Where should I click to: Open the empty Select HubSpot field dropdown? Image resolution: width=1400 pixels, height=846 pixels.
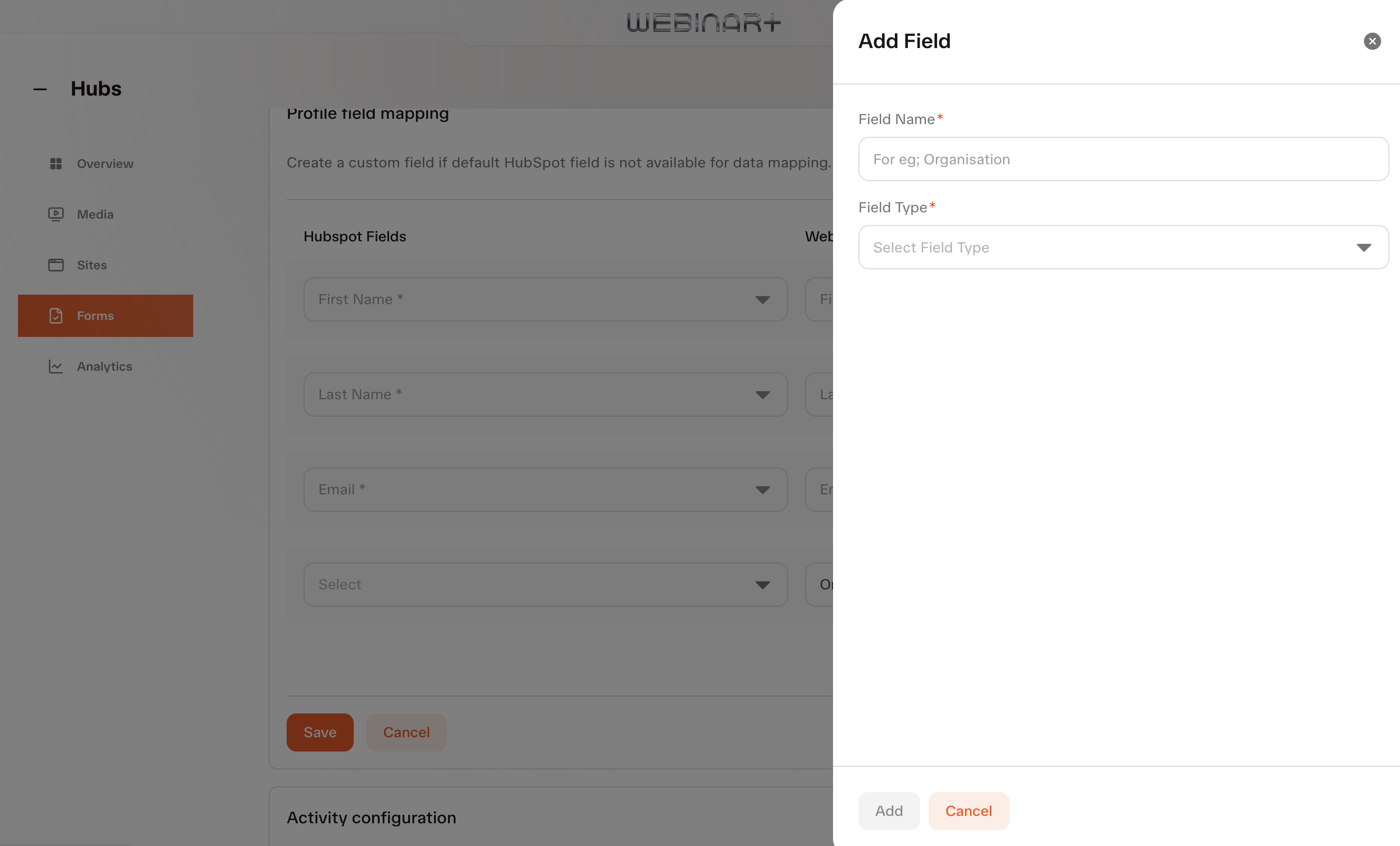point(545,585)
